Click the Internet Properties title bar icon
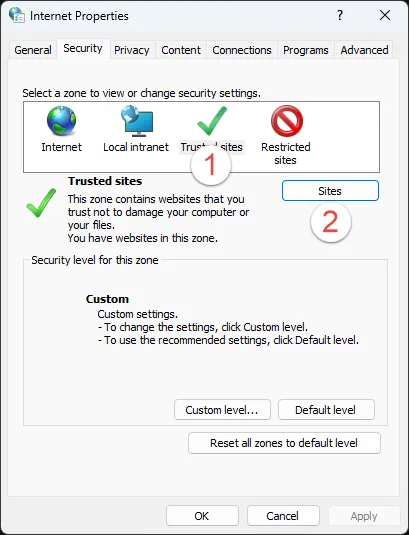Viewport: 409px width, 535px height. point(17,15)
